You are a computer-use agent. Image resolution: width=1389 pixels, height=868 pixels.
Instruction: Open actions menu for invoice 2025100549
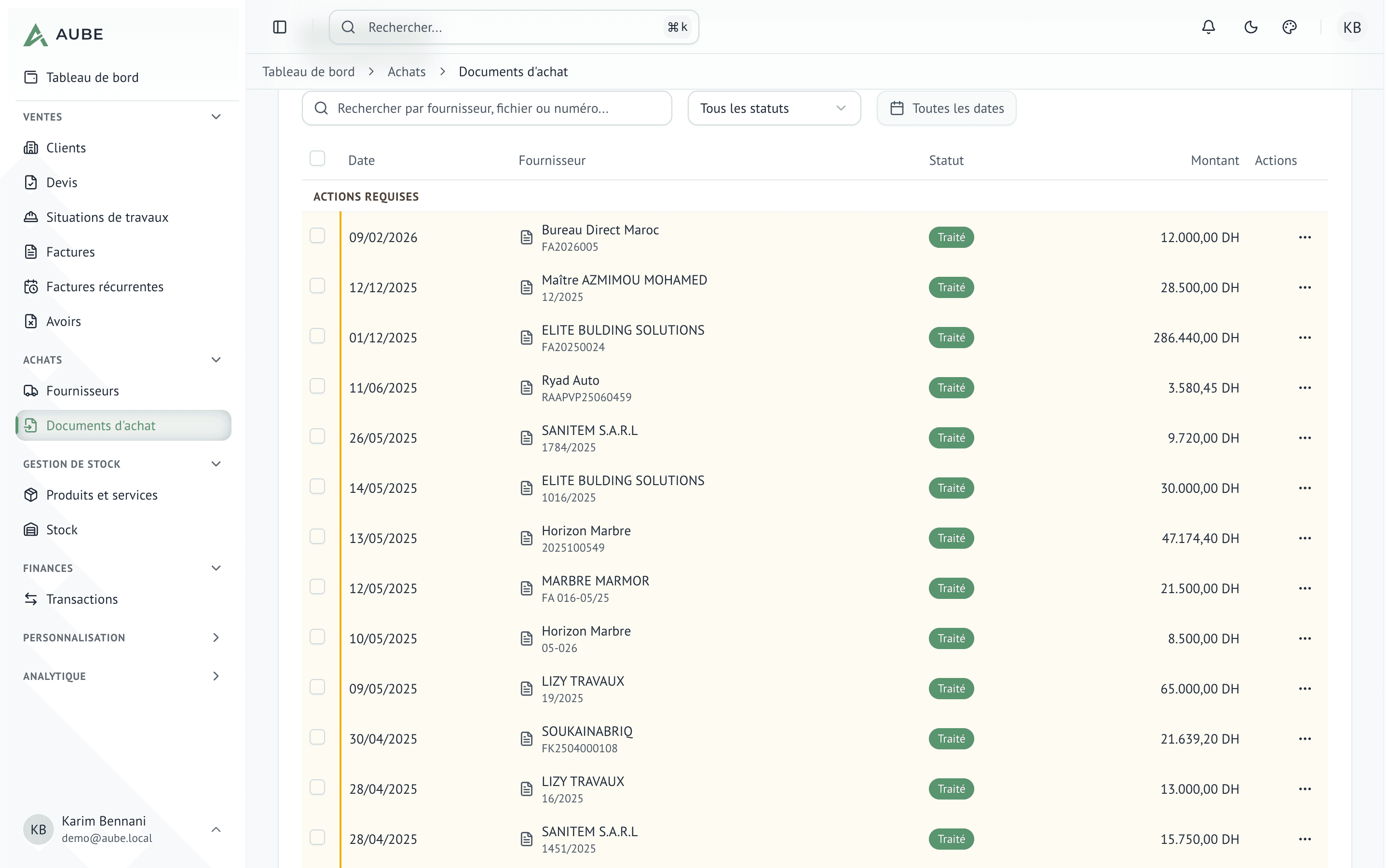[x=1305, y=539]
